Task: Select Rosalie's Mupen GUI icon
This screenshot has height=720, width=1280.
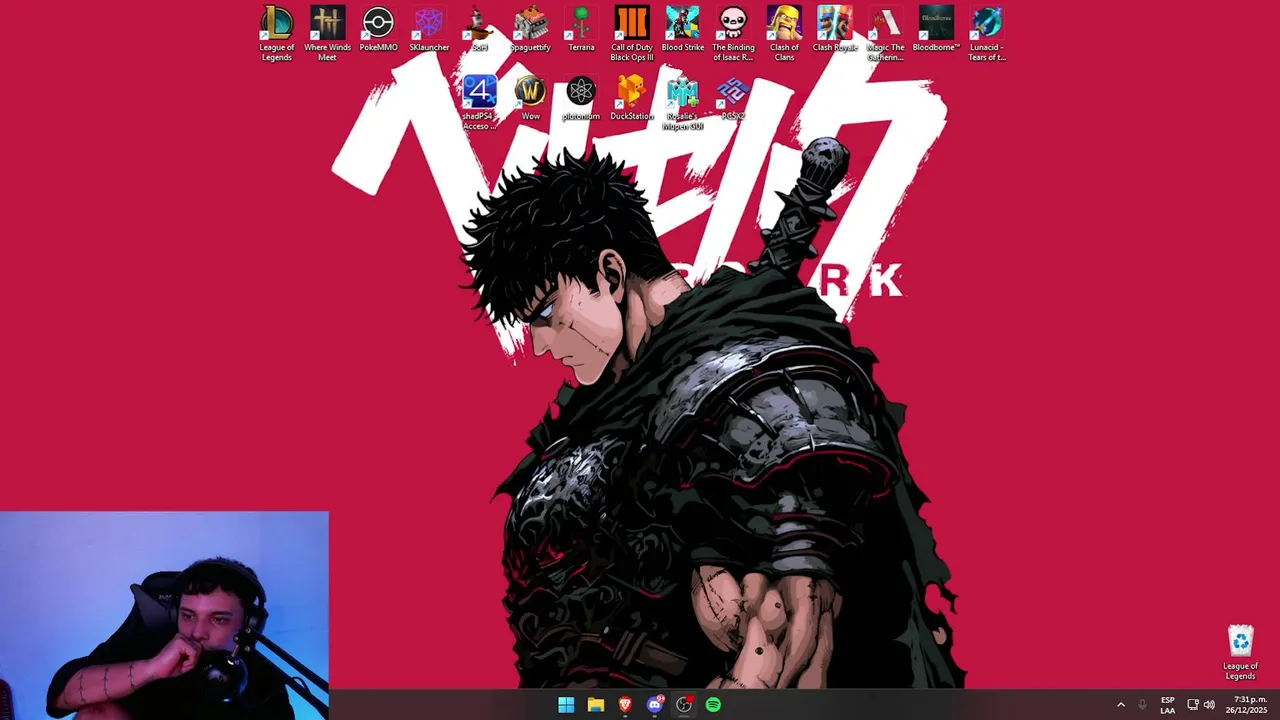Action: [683, 102]
